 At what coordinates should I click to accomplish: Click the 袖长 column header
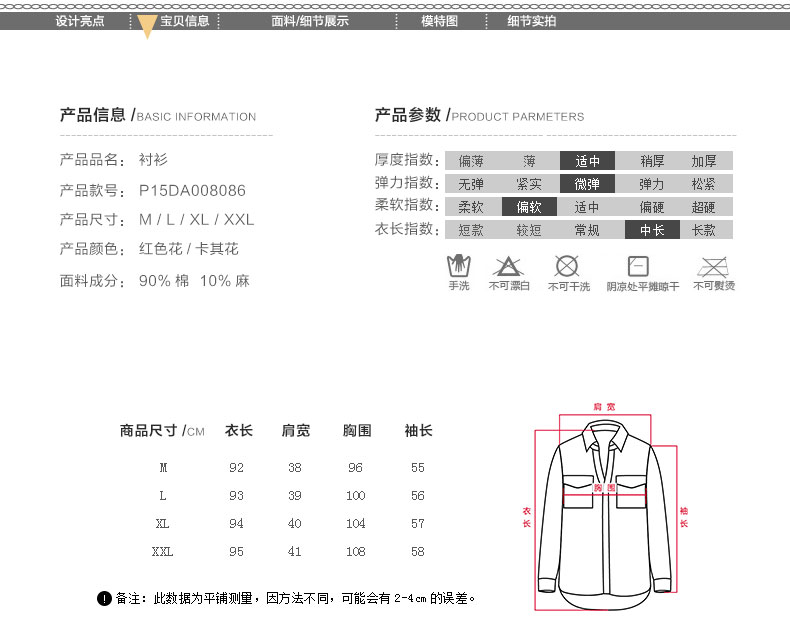click(418, 430)
